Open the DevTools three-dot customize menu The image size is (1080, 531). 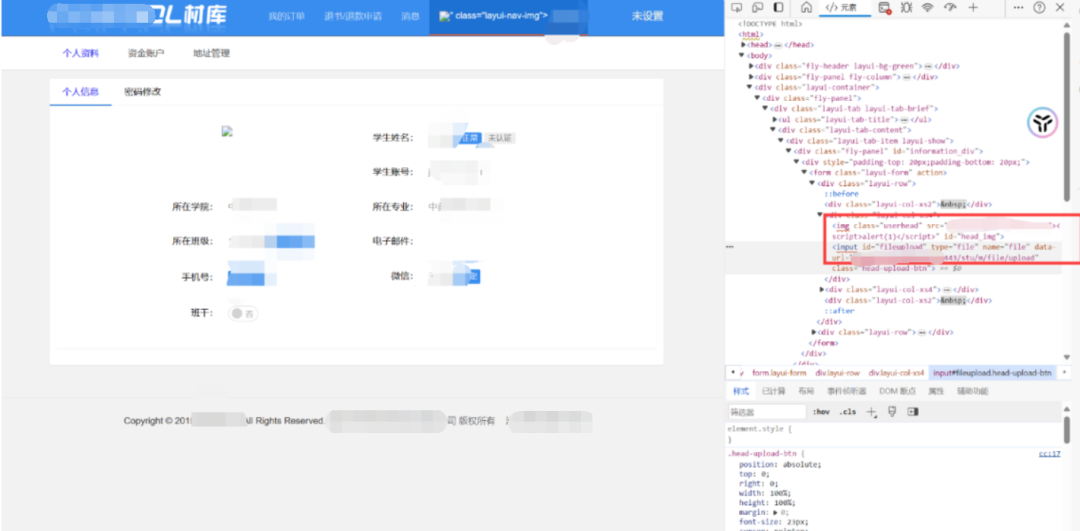[x=1019, y=7]
